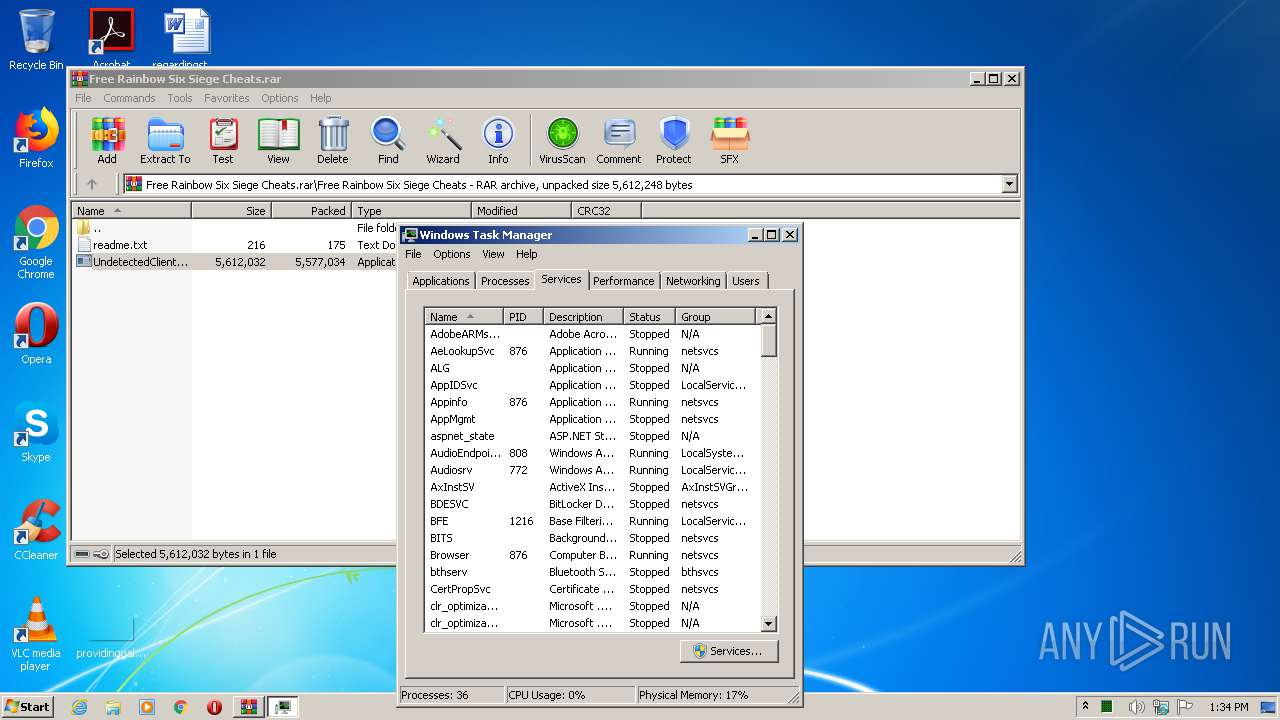Open CCleaner desktop shortcut
The width and height of the screenshot is (1280, 720).
point(36,530)
